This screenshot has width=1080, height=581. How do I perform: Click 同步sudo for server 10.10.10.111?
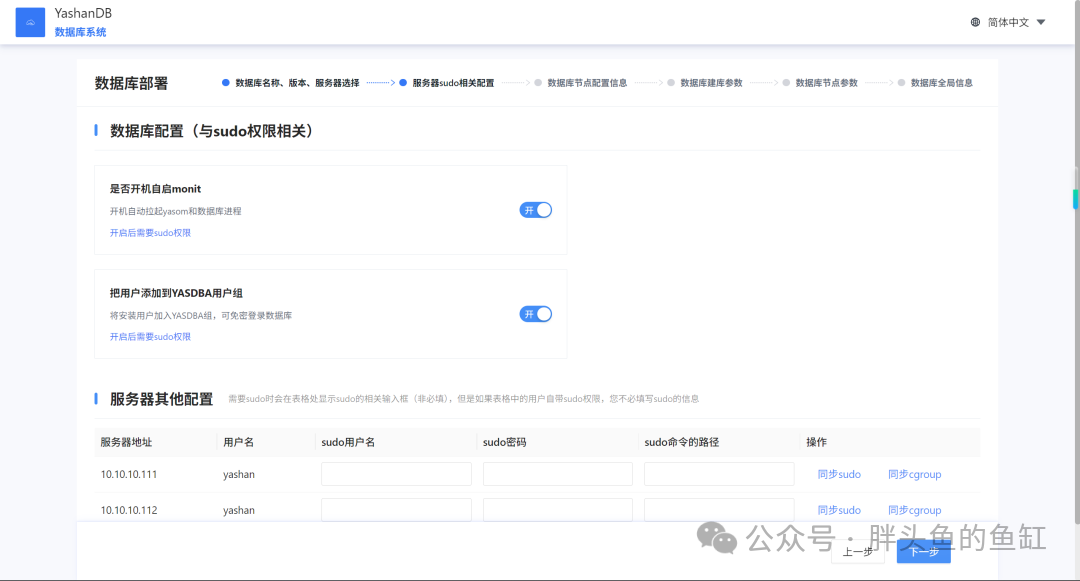click(x=839, y=474)
